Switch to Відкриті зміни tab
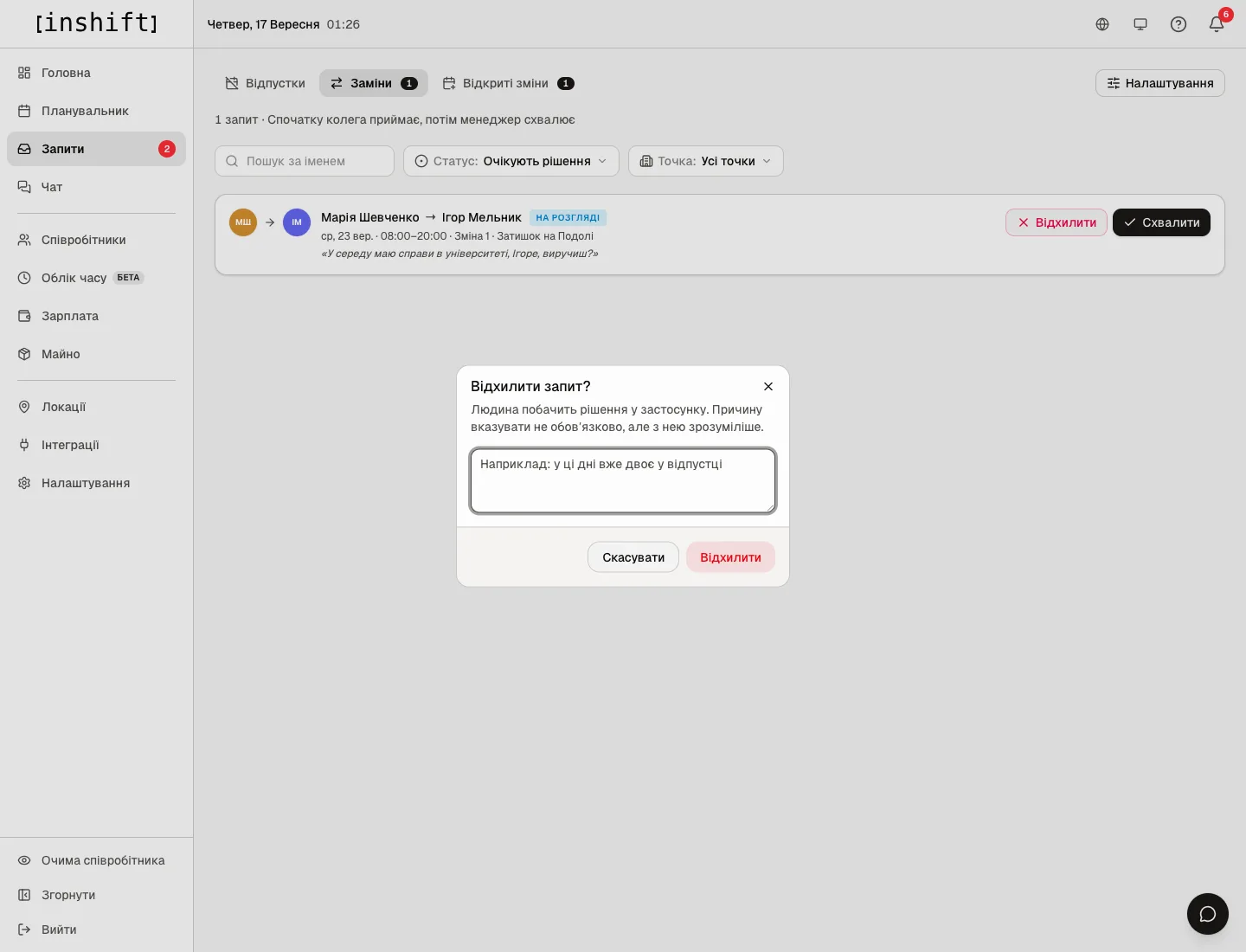The height and width of the screenshot is (952, 1246). coord(508,83)
